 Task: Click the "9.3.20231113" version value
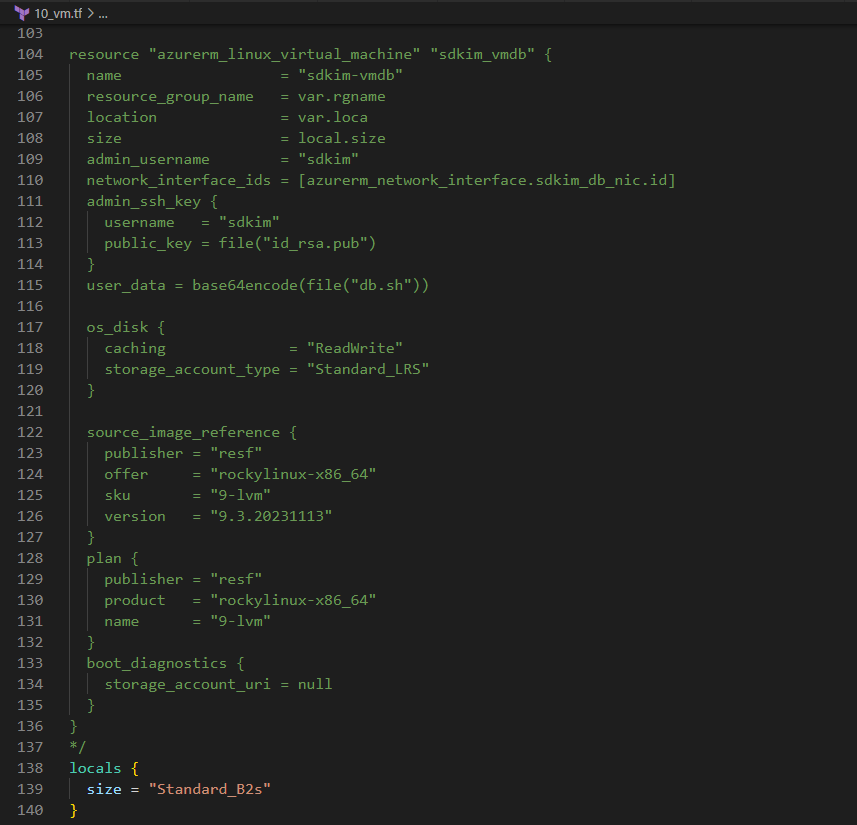271,516
